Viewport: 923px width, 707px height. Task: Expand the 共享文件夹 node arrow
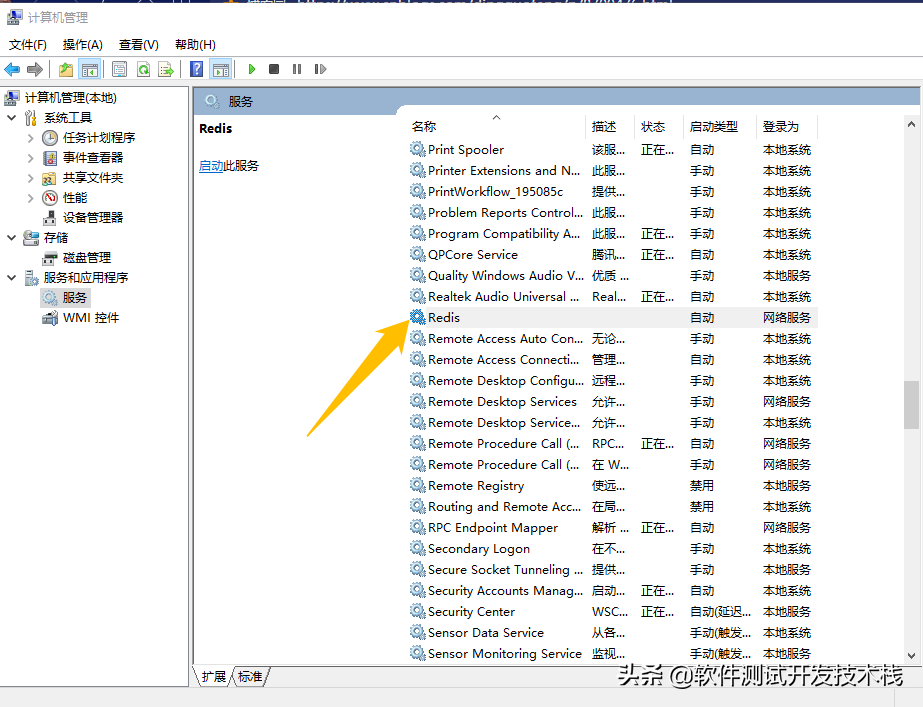(x=31, y=178)
